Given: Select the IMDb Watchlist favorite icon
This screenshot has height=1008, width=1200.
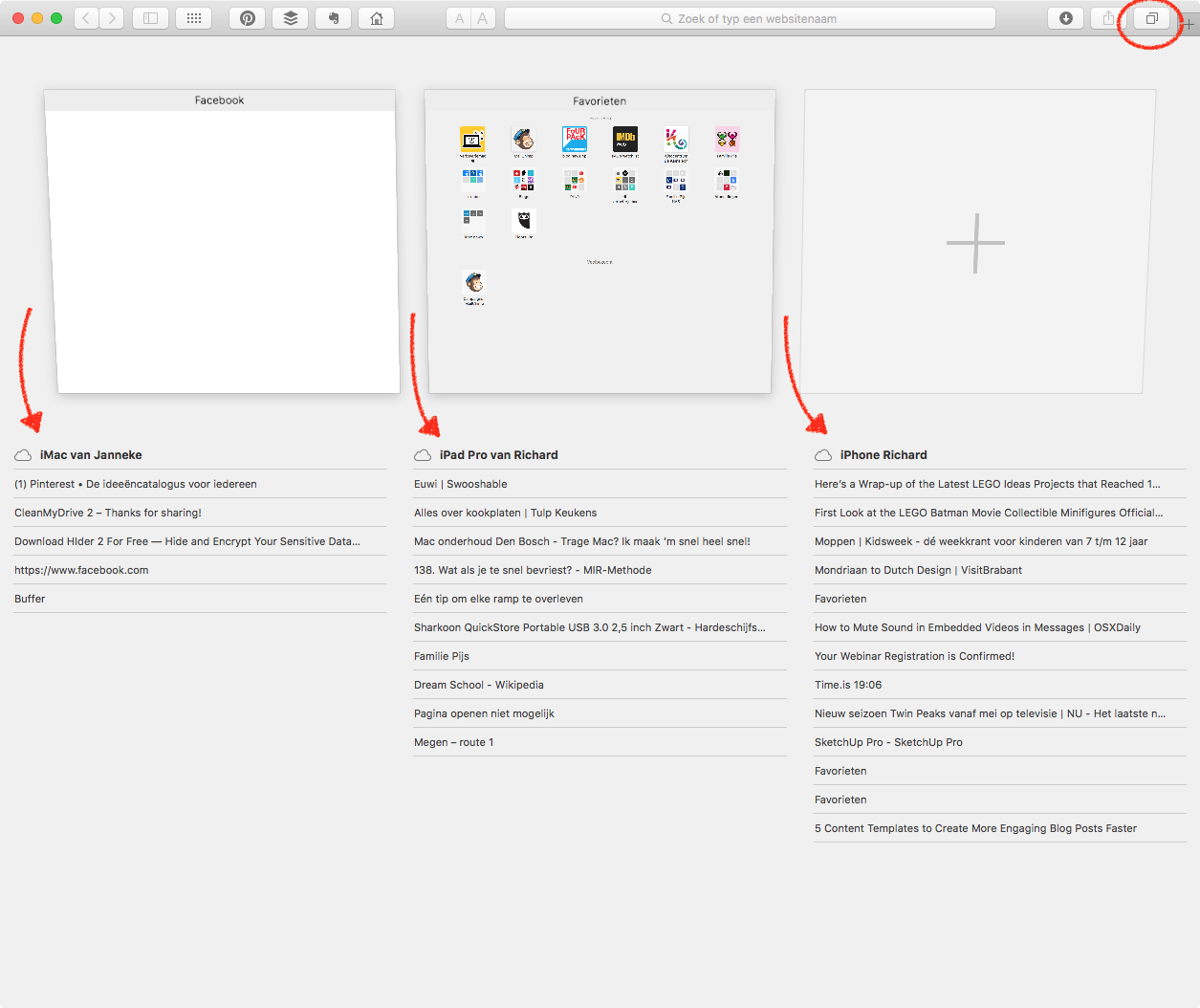Looking at the screenshot, I should coord(625,139).
